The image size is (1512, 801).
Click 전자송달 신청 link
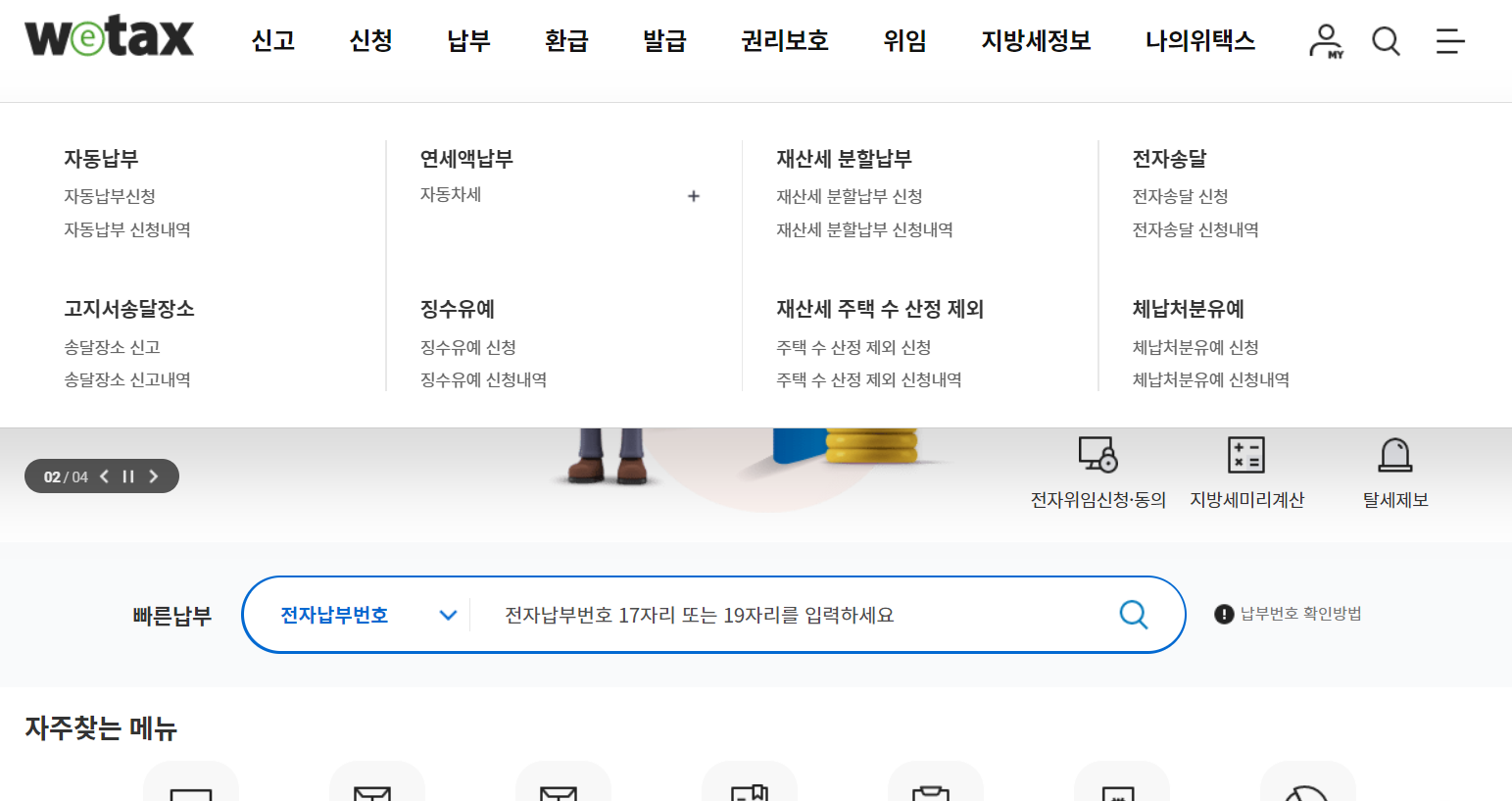tap(1180, 196)
